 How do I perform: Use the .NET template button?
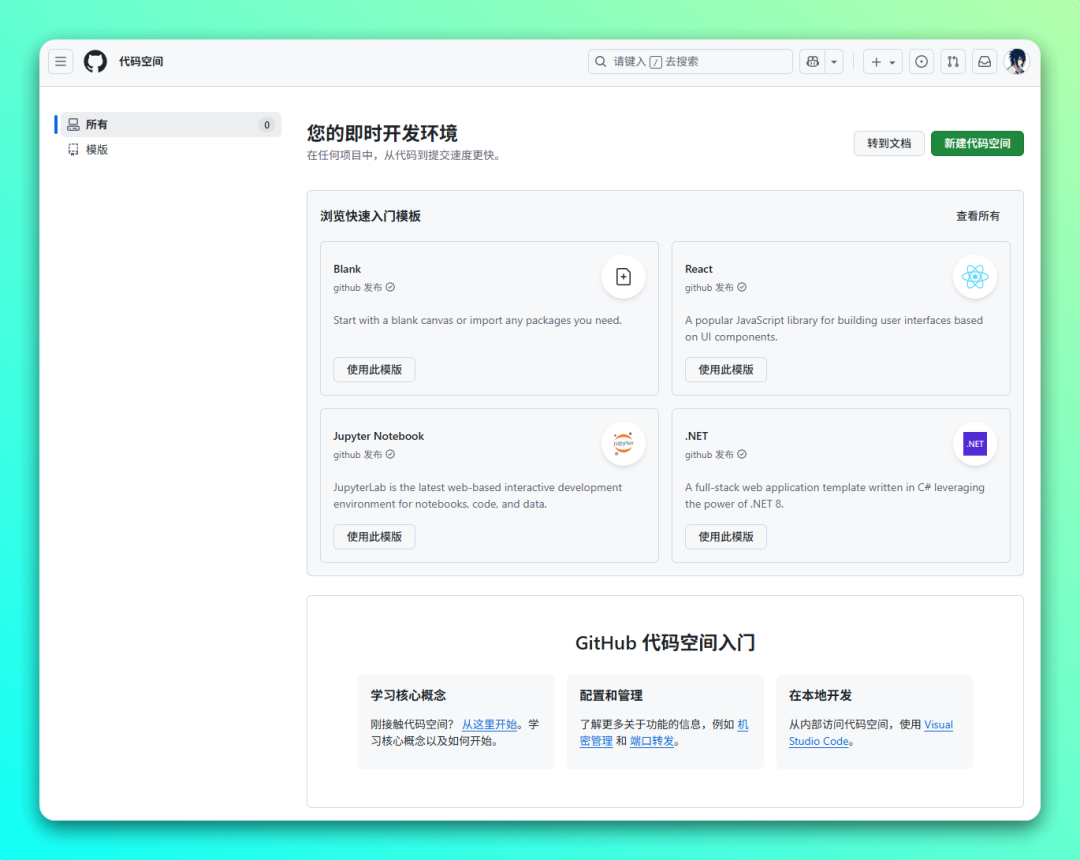click(x=725, y=536)
